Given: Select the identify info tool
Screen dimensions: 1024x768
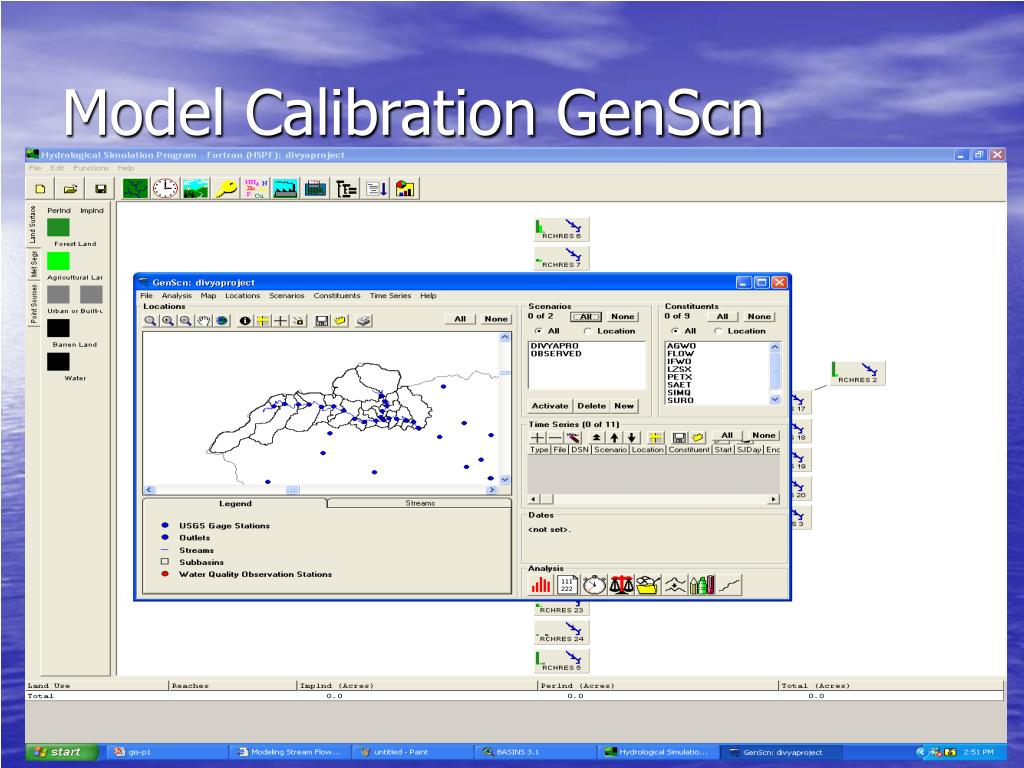Looking at the screenshot, I should pos(245,321).
